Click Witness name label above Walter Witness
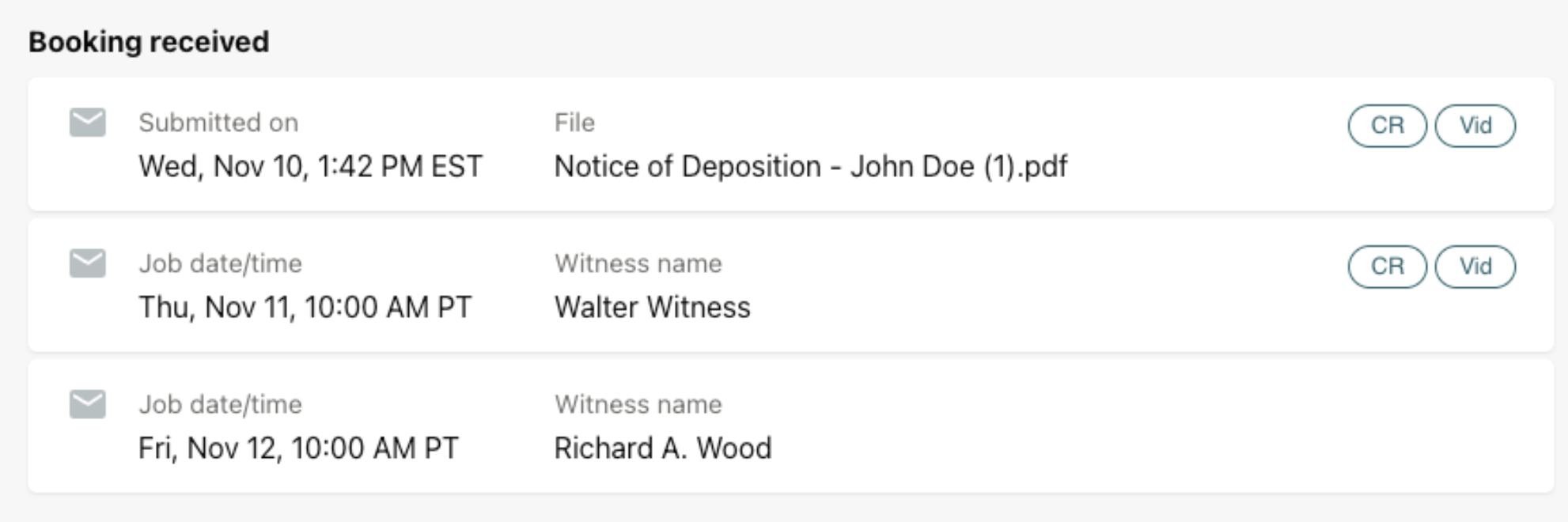The height and width of the screenshot is (522, 1568). [638, 263]
